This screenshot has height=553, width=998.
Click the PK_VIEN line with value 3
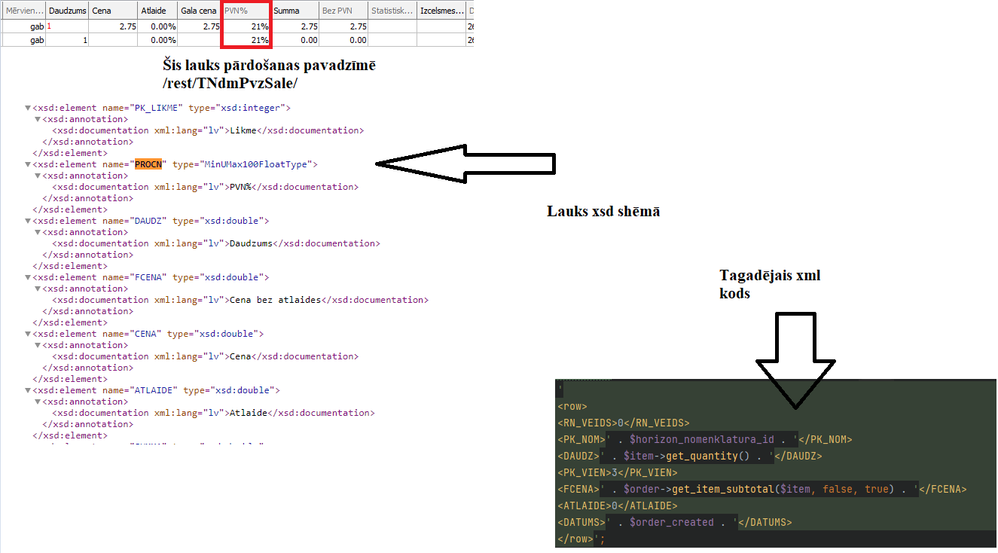pos(617,473)
